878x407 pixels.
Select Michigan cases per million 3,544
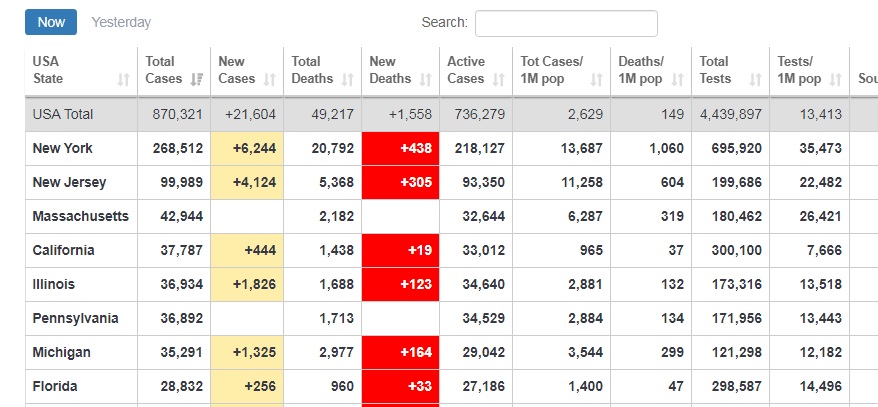click(586, 353)
